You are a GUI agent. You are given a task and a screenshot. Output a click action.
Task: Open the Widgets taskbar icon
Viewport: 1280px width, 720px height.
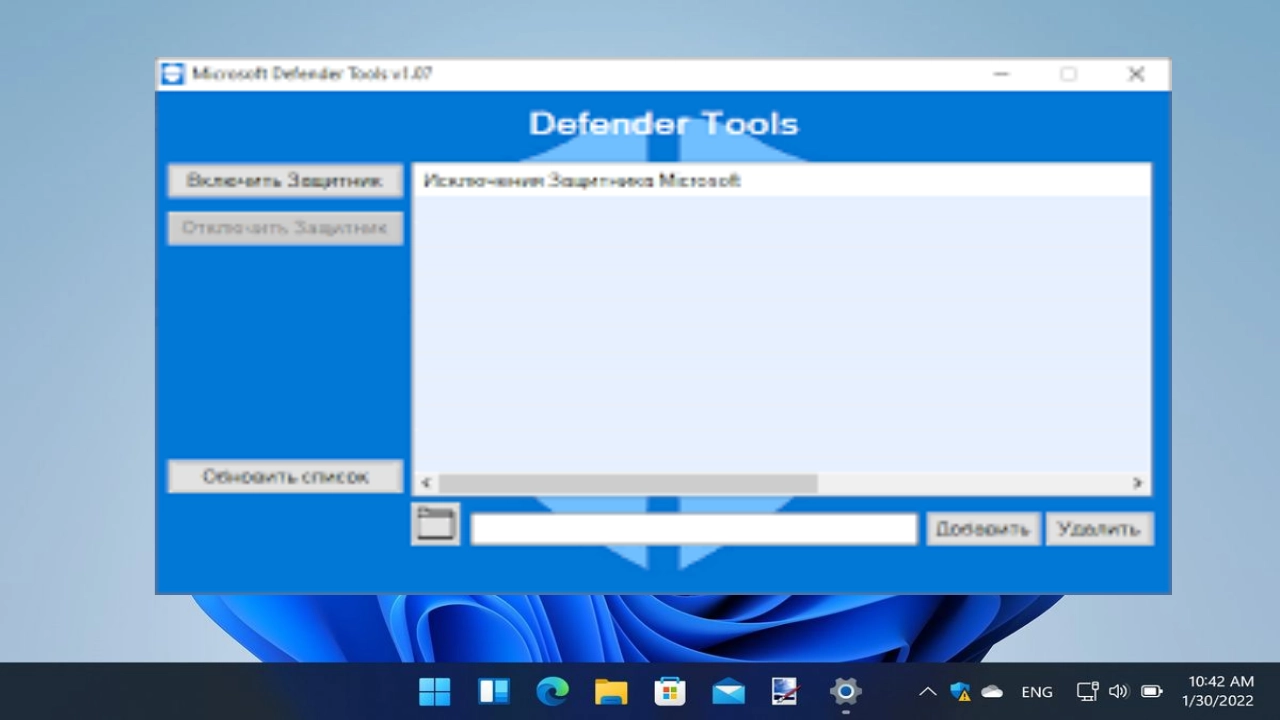tap(494, 691)
